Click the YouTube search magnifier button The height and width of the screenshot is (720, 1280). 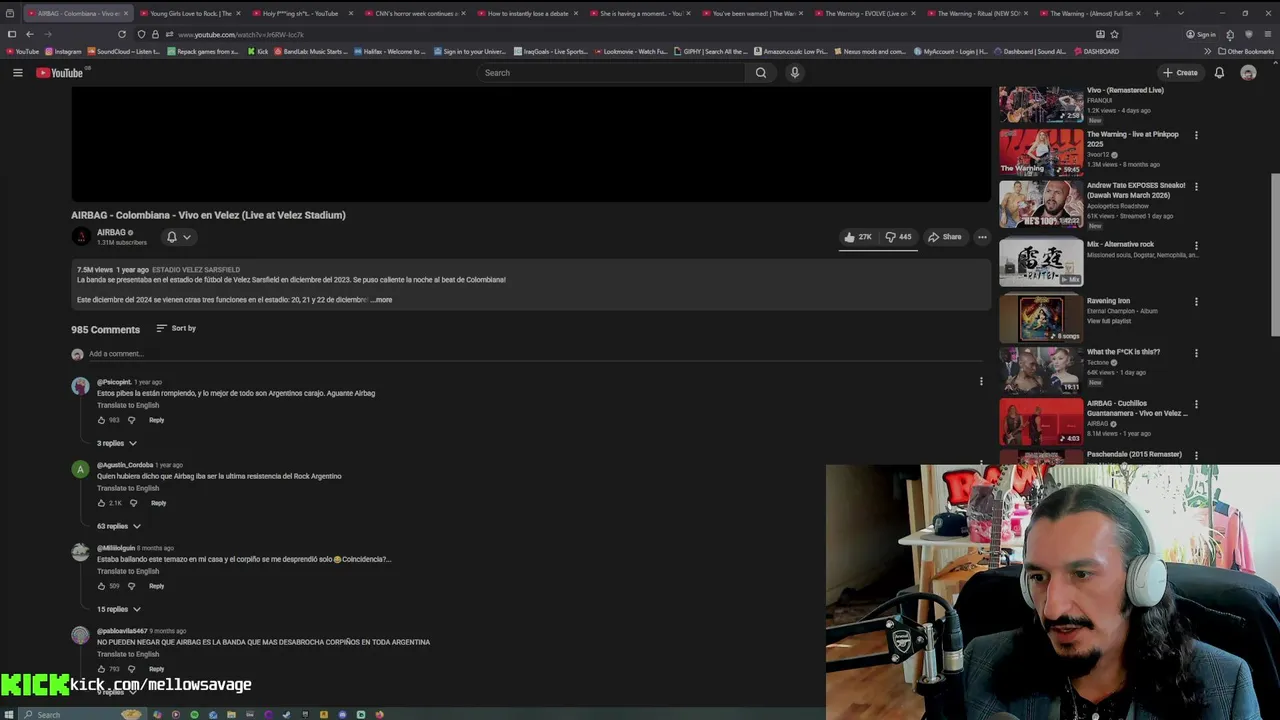pyautogui.click(x=761, y=72)
